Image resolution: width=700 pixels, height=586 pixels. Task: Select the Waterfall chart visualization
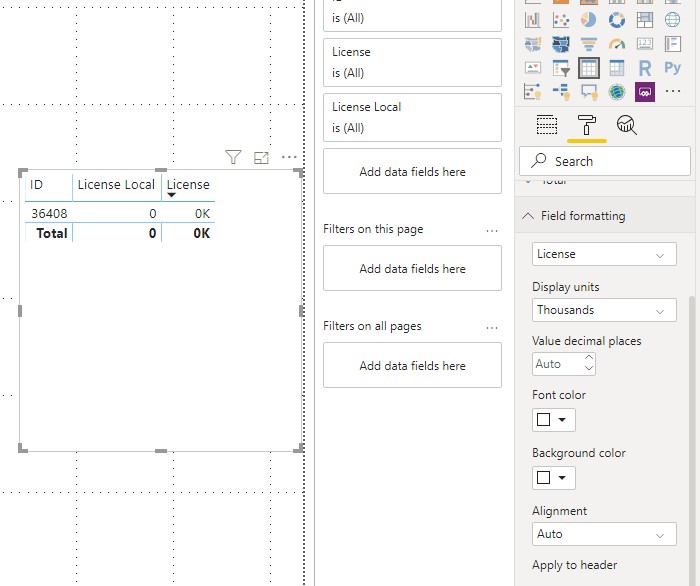point(533,20)
